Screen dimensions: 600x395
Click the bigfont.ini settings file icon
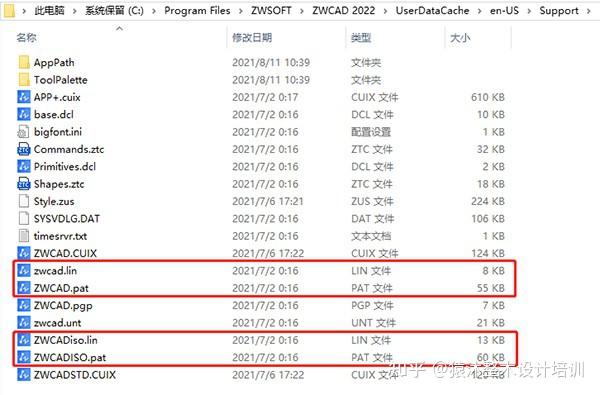[24, 132]
